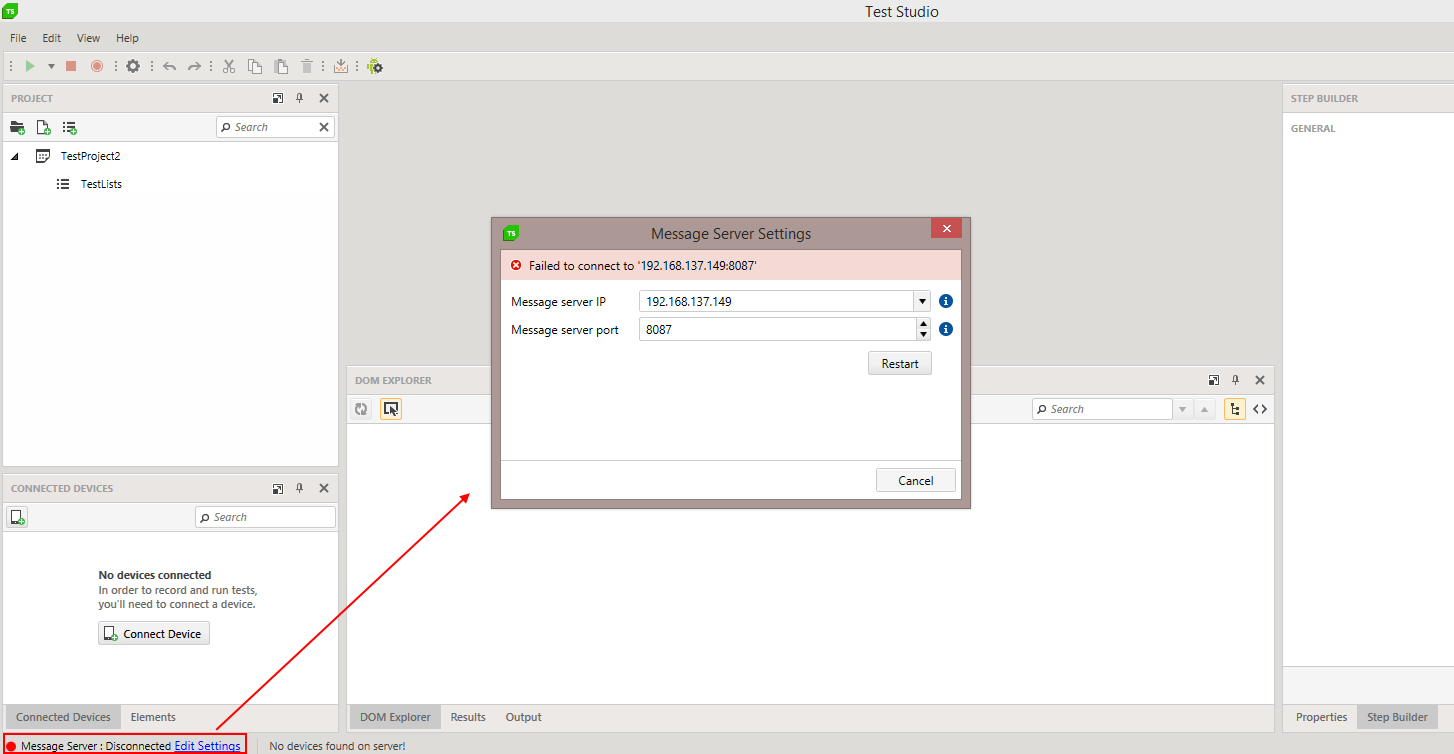The height and width of the screenshot is (754, 1454).
Task: Open the Run options dropdown arrow
Action: coord(51,67)
